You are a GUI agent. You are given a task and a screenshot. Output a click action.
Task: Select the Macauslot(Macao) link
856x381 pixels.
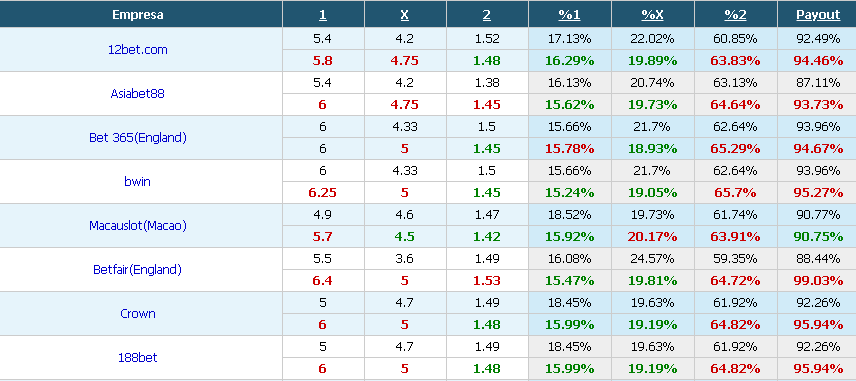pos(138,225)
